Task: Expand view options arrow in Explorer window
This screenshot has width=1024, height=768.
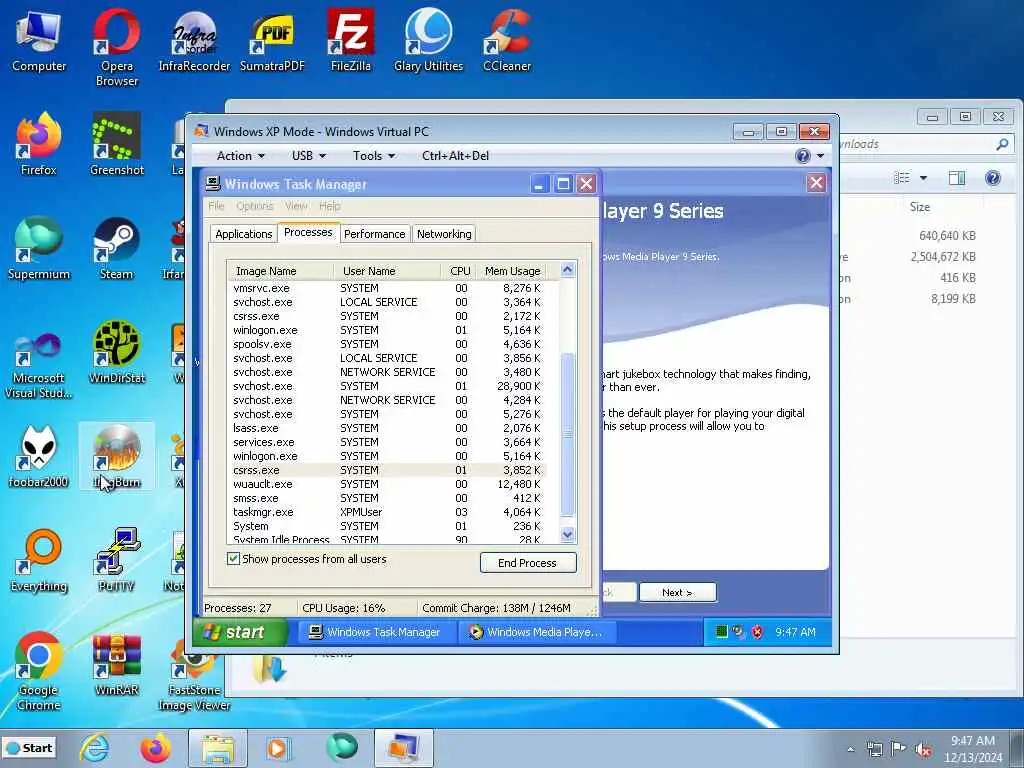Action: (923, 178)
